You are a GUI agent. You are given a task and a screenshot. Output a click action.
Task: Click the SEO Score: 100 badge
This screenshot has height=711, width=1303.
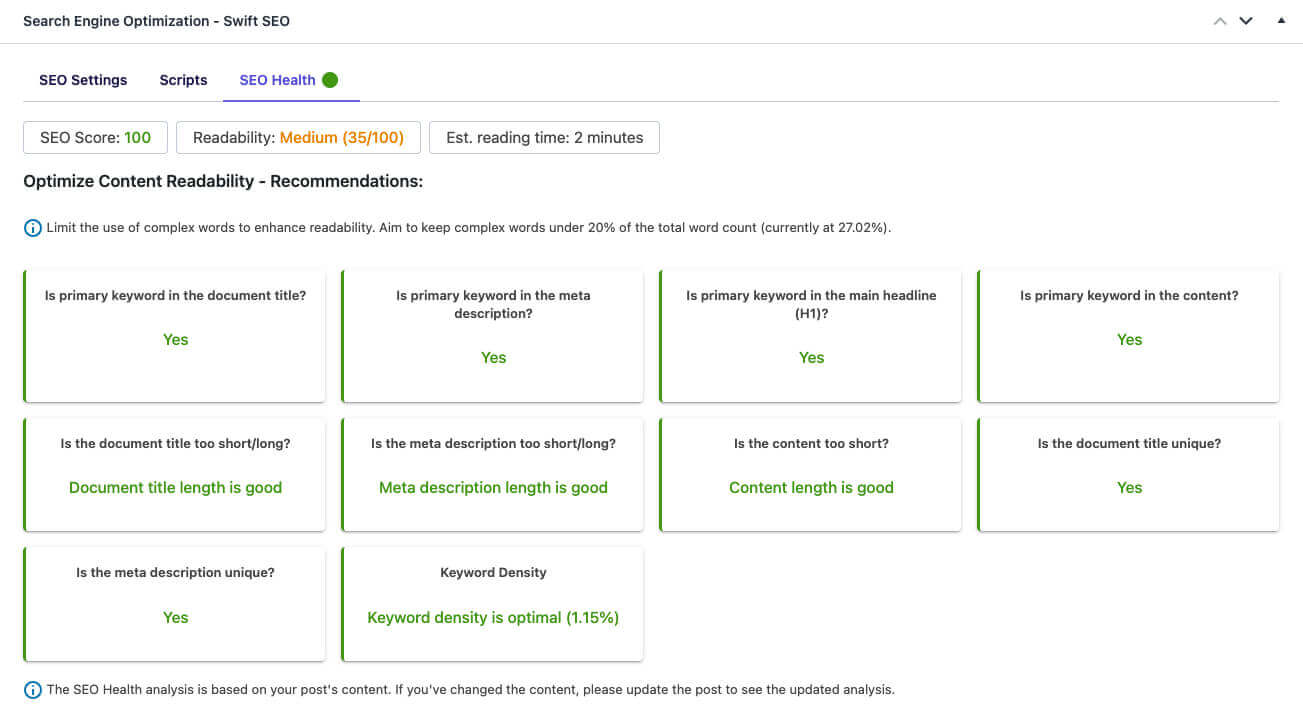tap(95, 138)
